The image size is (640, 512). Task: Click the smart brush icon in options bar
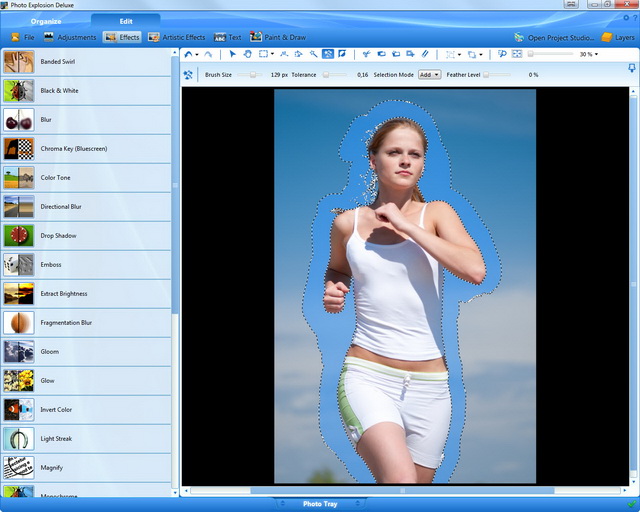point(188,75)
